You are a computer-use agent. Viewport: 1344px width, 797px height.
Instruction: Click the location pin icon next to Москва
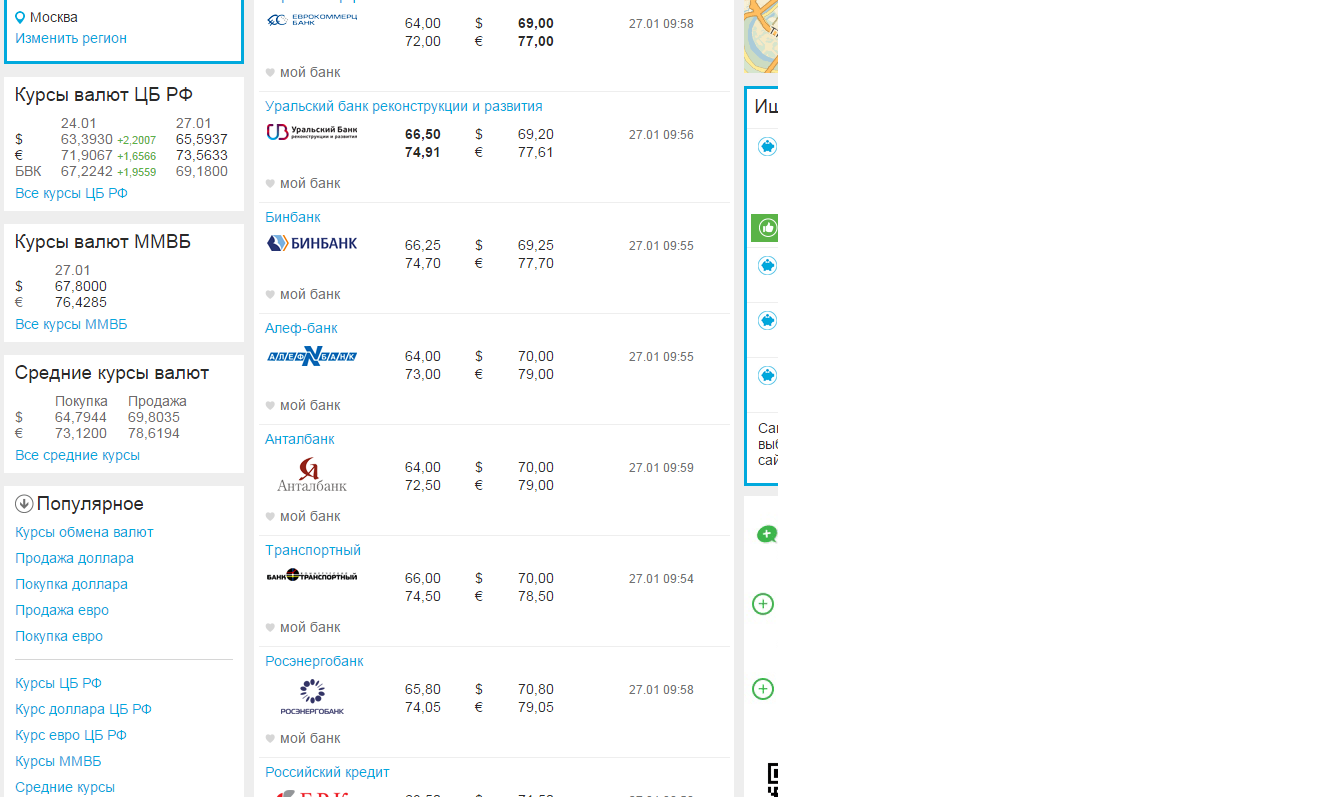[x=20, y=17]
